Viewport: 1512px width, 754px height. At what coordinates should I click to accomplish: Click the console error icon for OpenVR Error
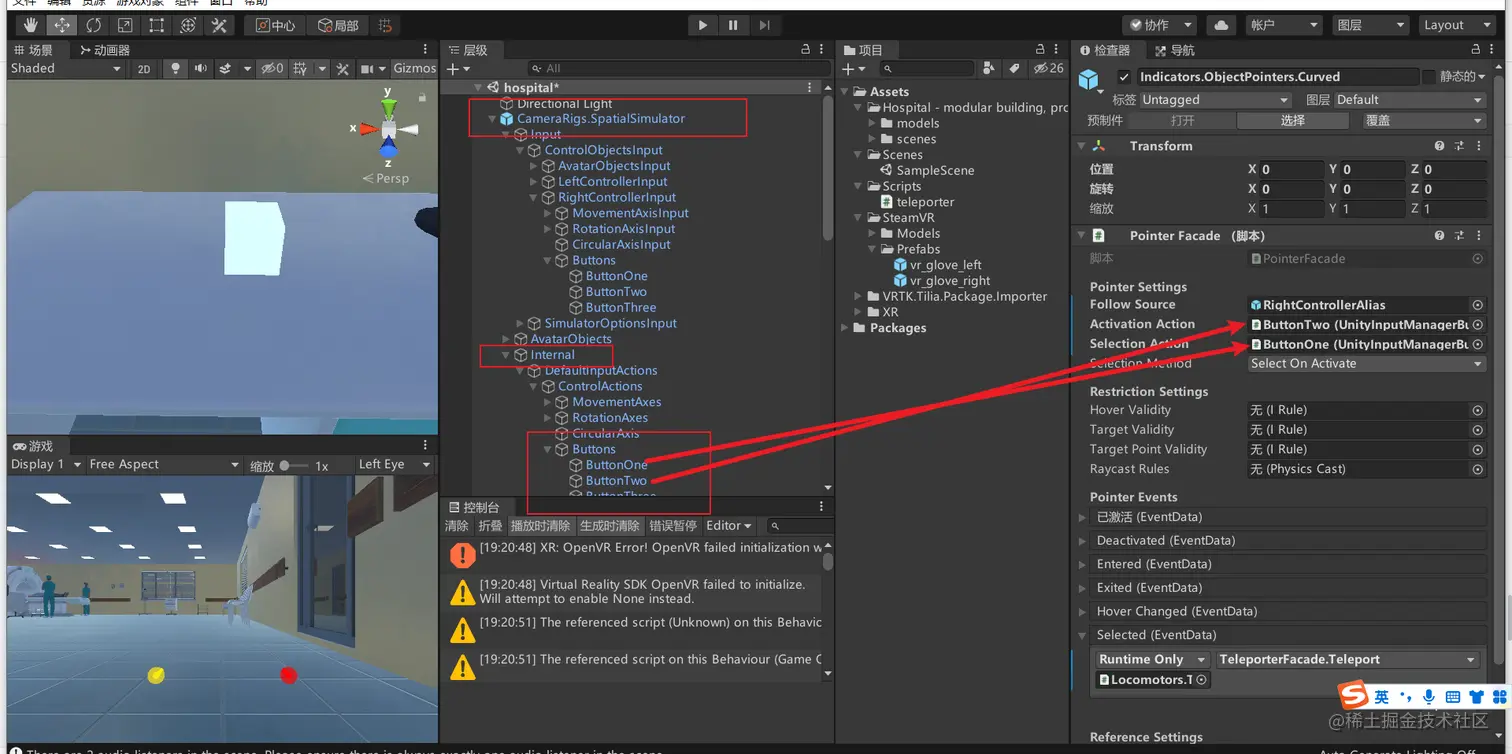pos(462,555)
